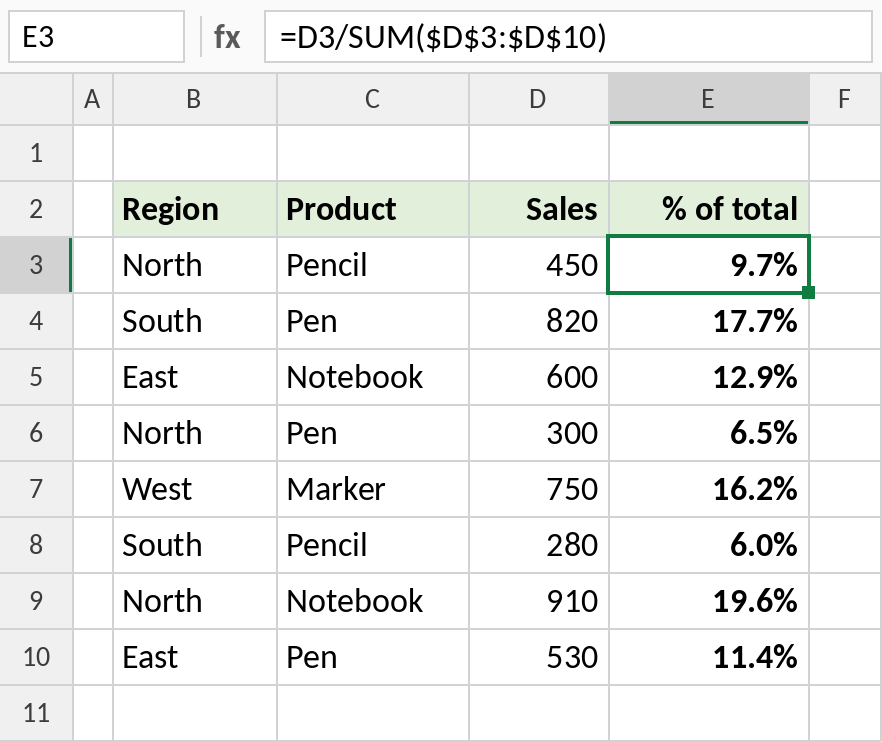Click South in row 8
The width and height of the screenshot is (882, 742).
point(195,545)
